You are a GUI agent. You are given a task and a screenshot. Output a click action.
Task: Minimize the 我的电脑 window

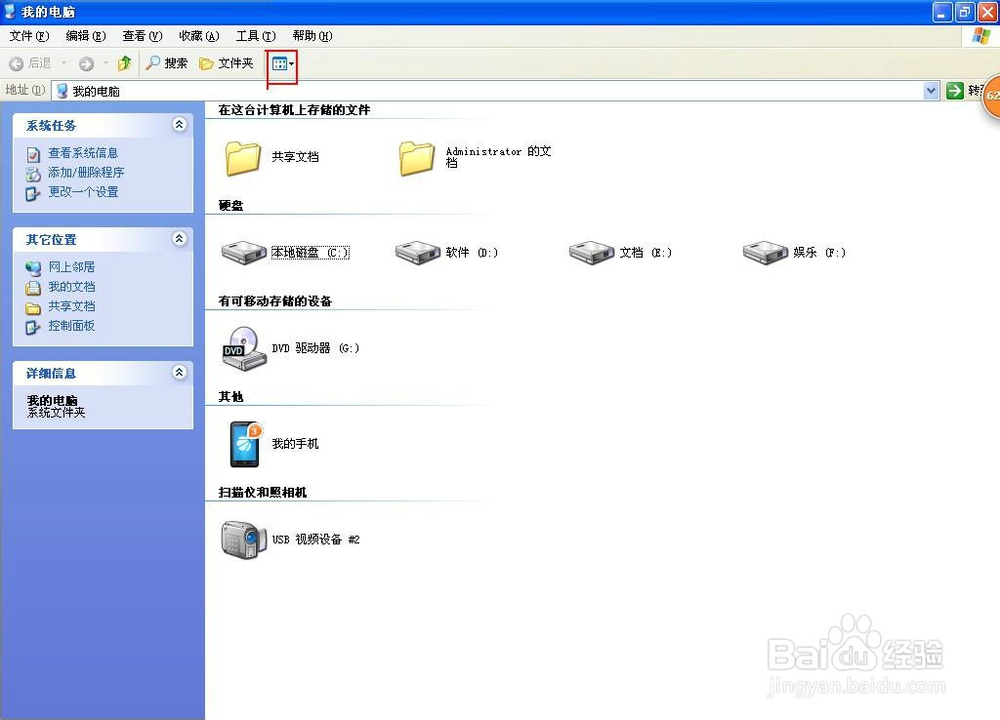pos(942,12)
